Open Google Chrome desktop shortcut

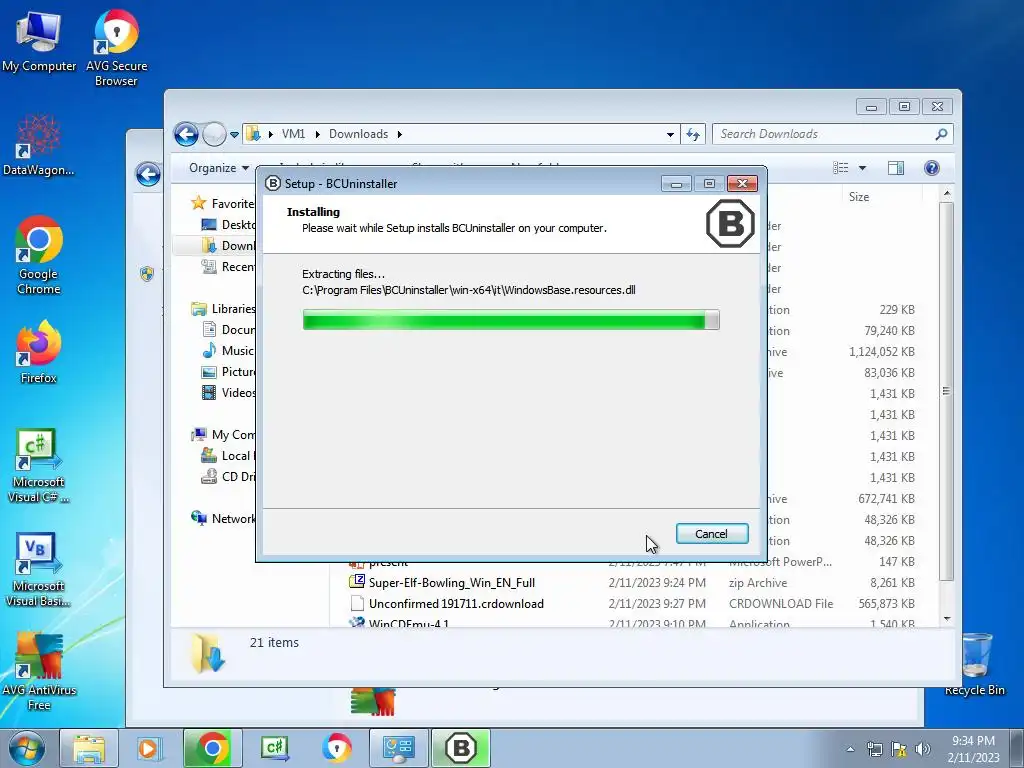pos(39,255)
